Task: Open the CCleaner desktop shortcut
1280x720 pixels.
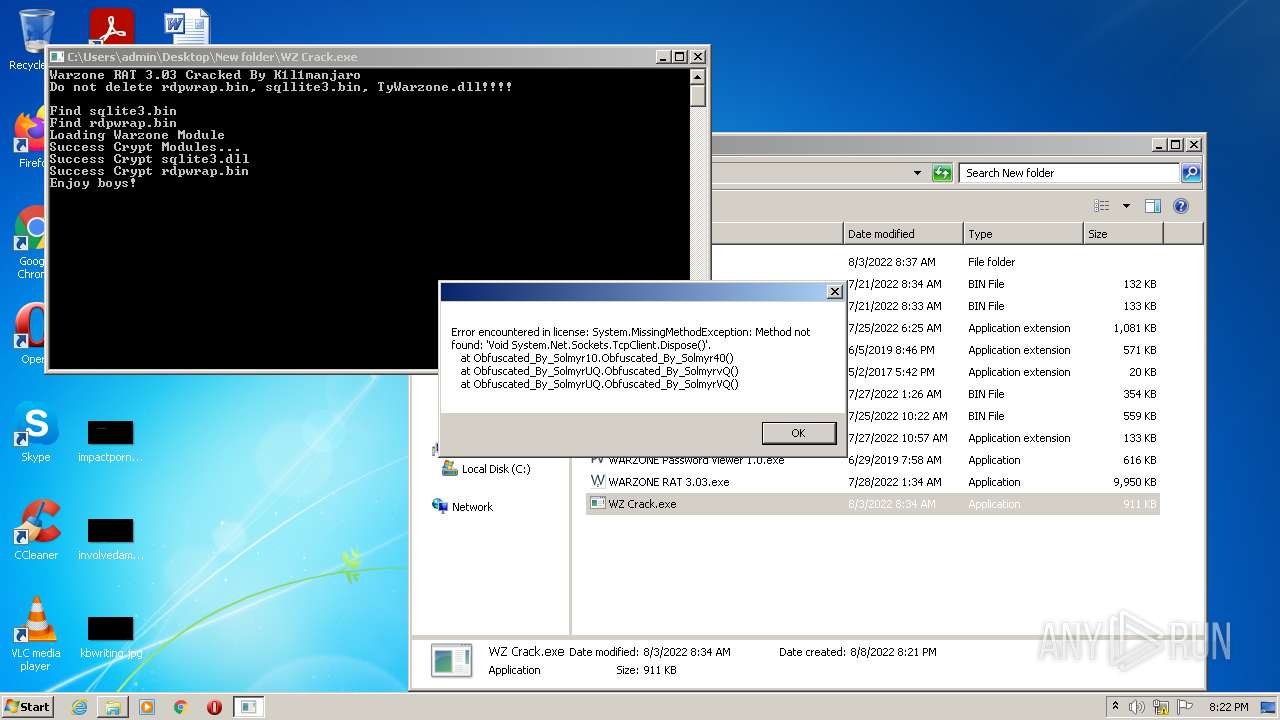Action: (36, 531)
